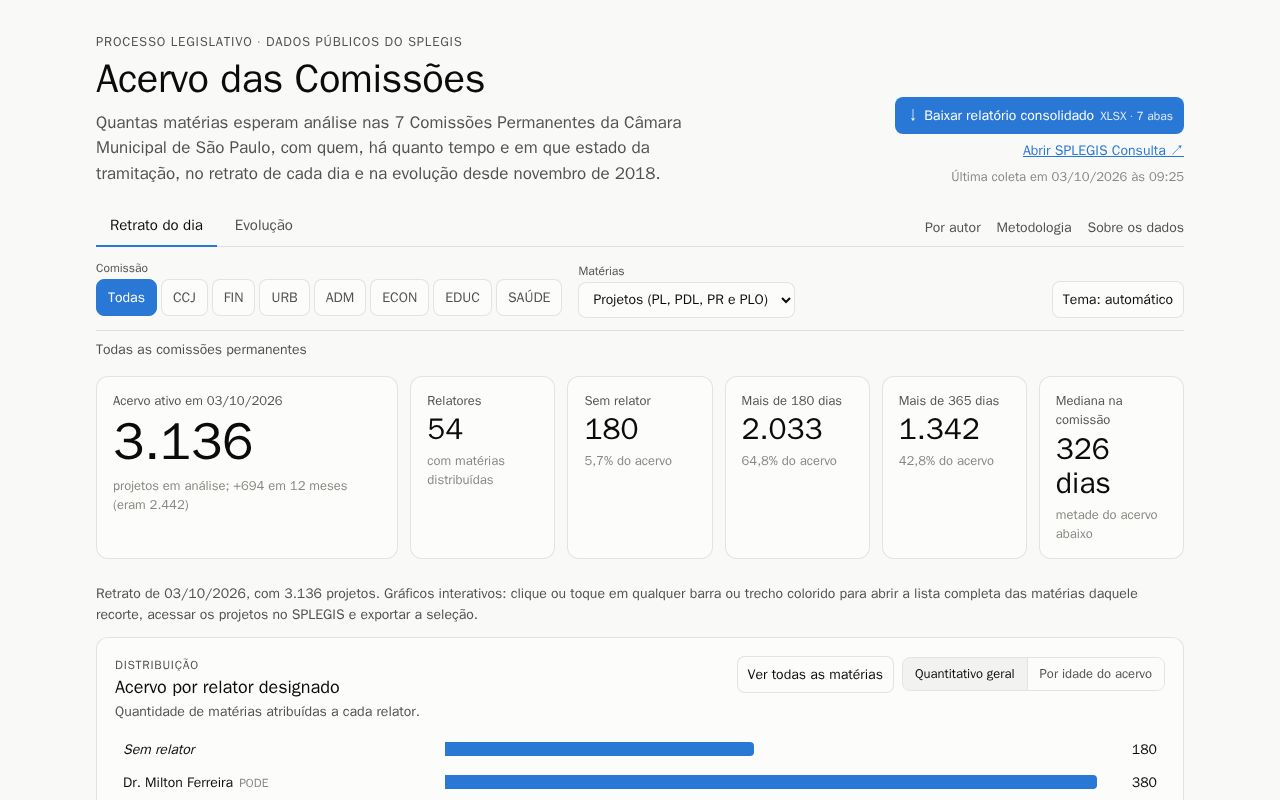Viewport: 1280px width, 800px height.
Task: Open the Evolução tab
Action: 264,225
